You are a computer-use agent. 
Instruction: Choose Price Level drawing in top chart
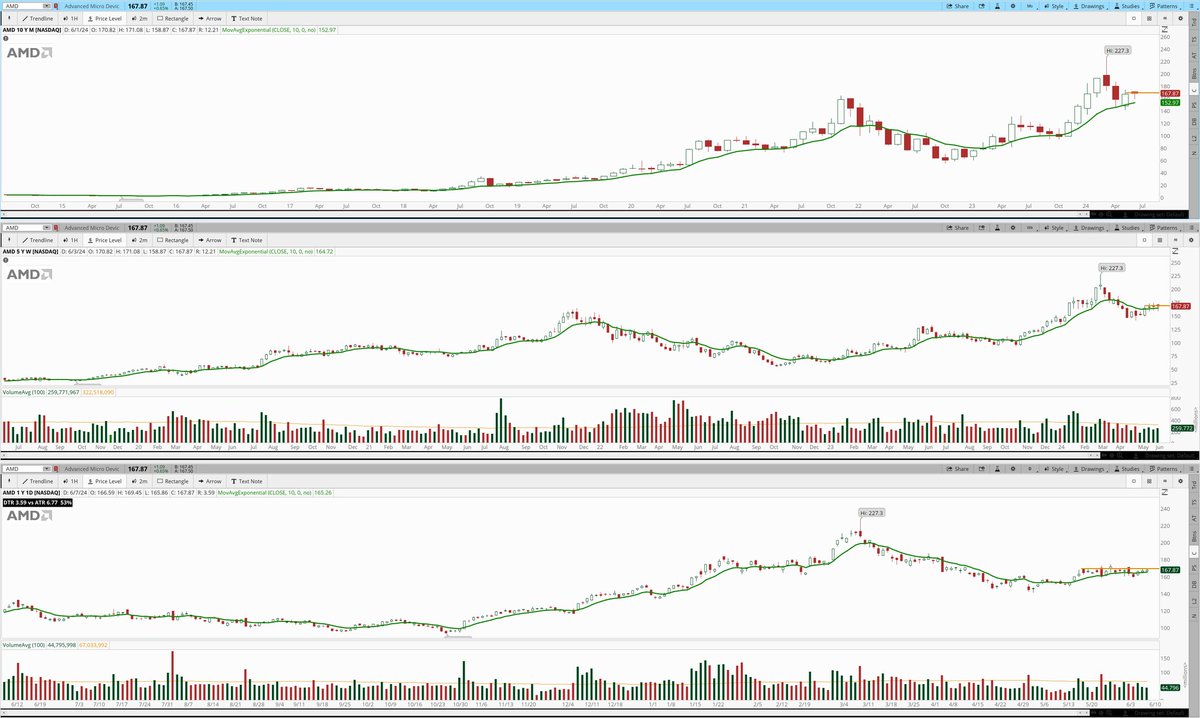point(105,18)
